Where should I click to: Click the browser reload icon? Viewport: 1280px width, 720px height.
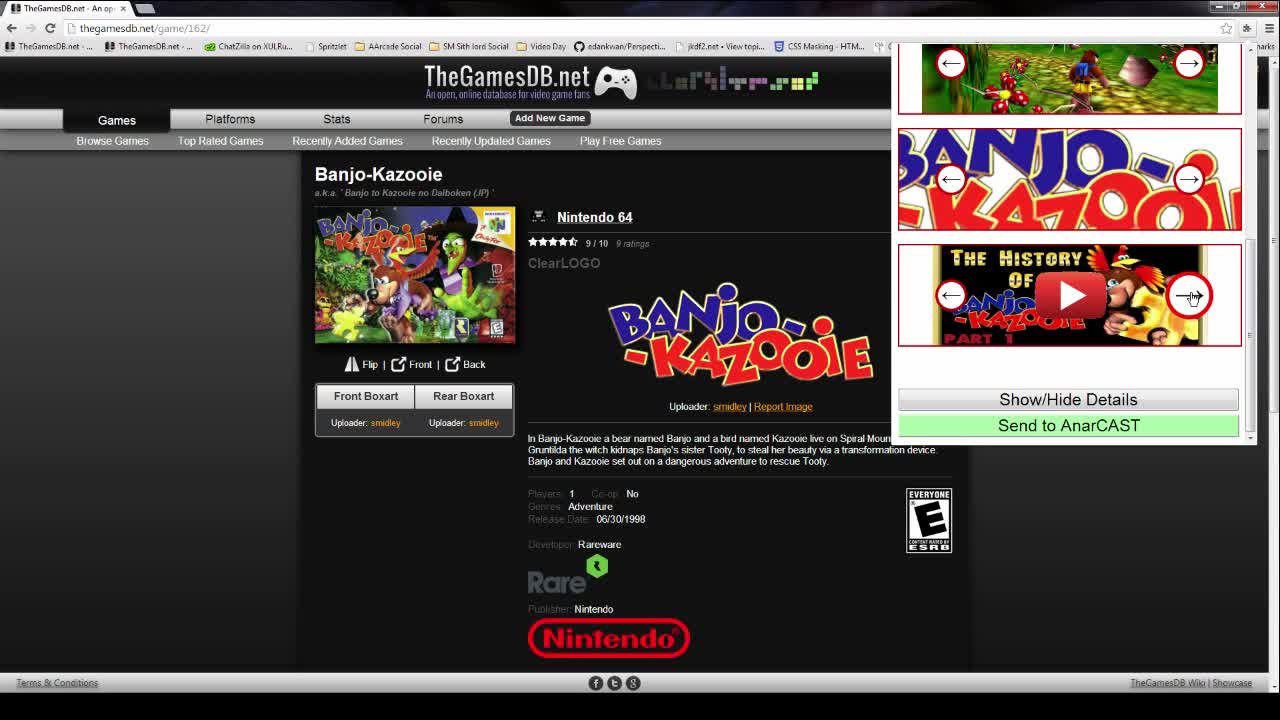(50, 28)
